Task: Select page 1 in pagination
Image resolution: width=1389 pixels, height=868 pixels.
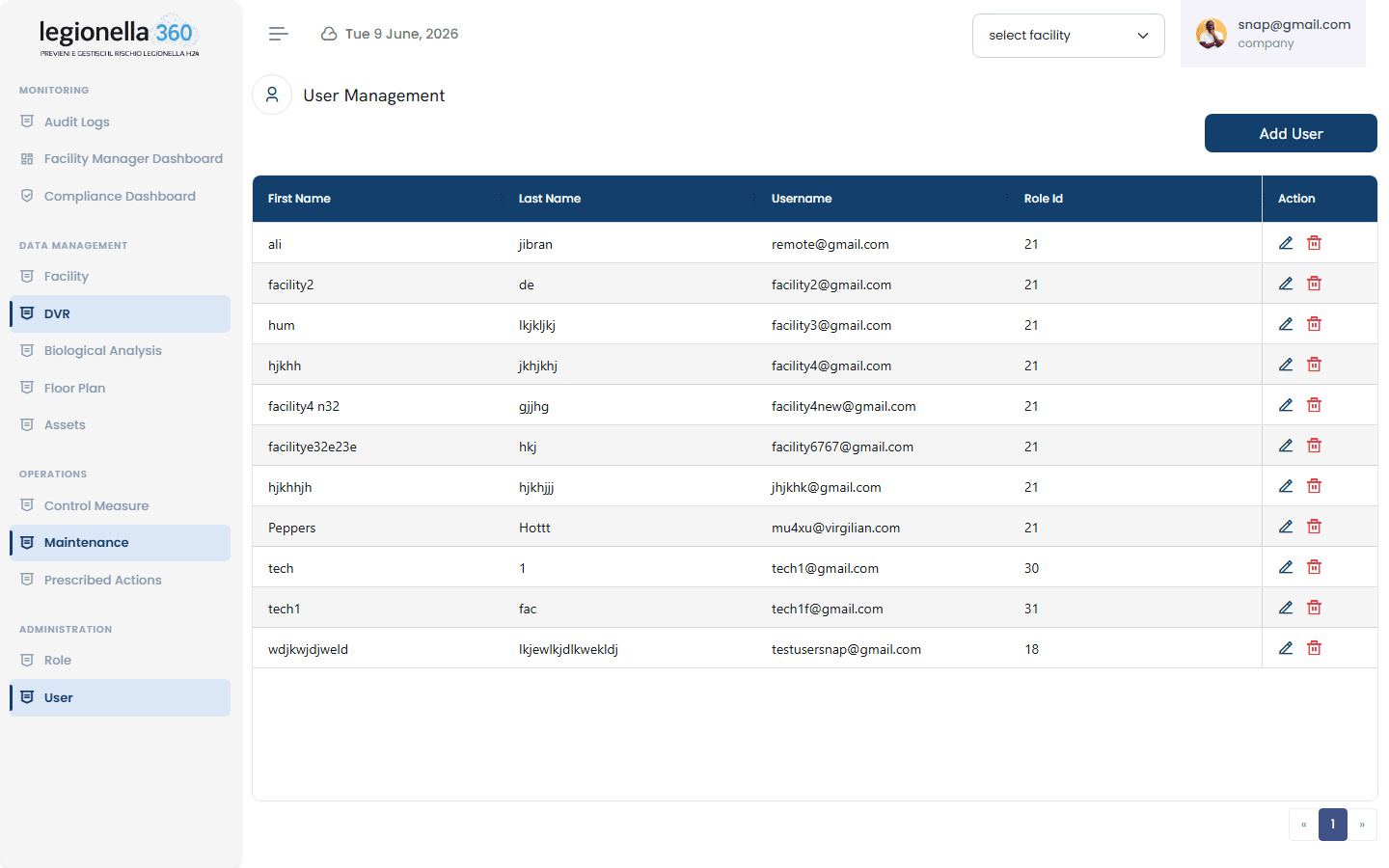Action: (1333, 825)
